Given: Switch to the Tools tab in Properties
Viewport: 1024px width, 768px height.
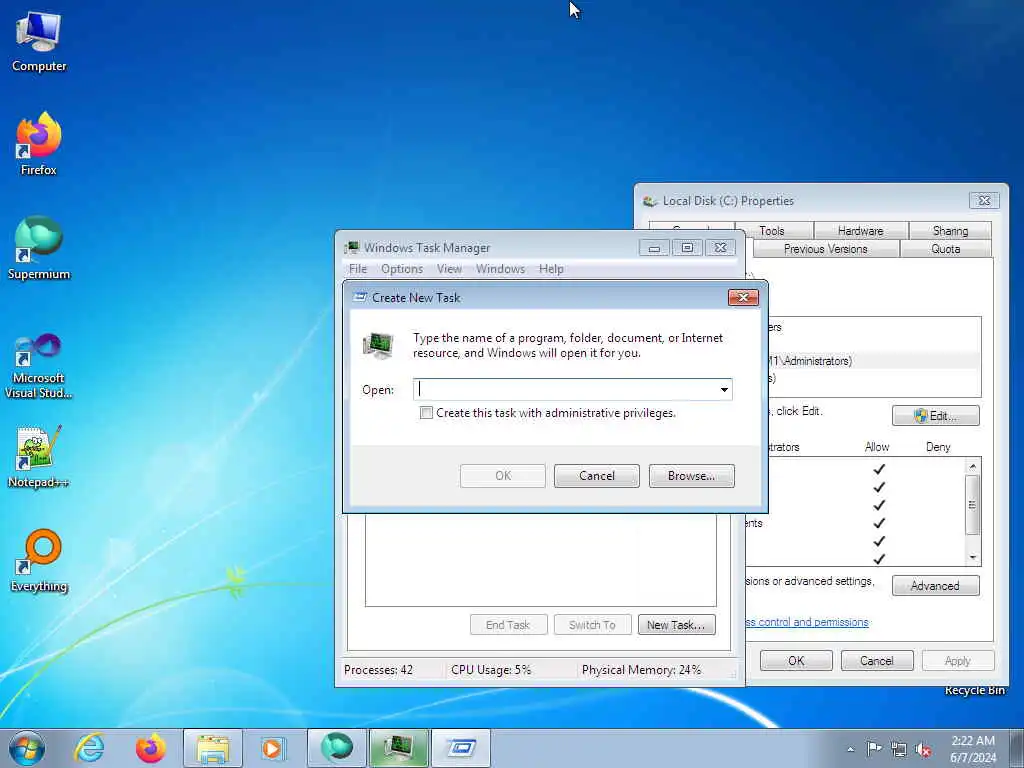Looking at the screenshot, I should [773, 231].
